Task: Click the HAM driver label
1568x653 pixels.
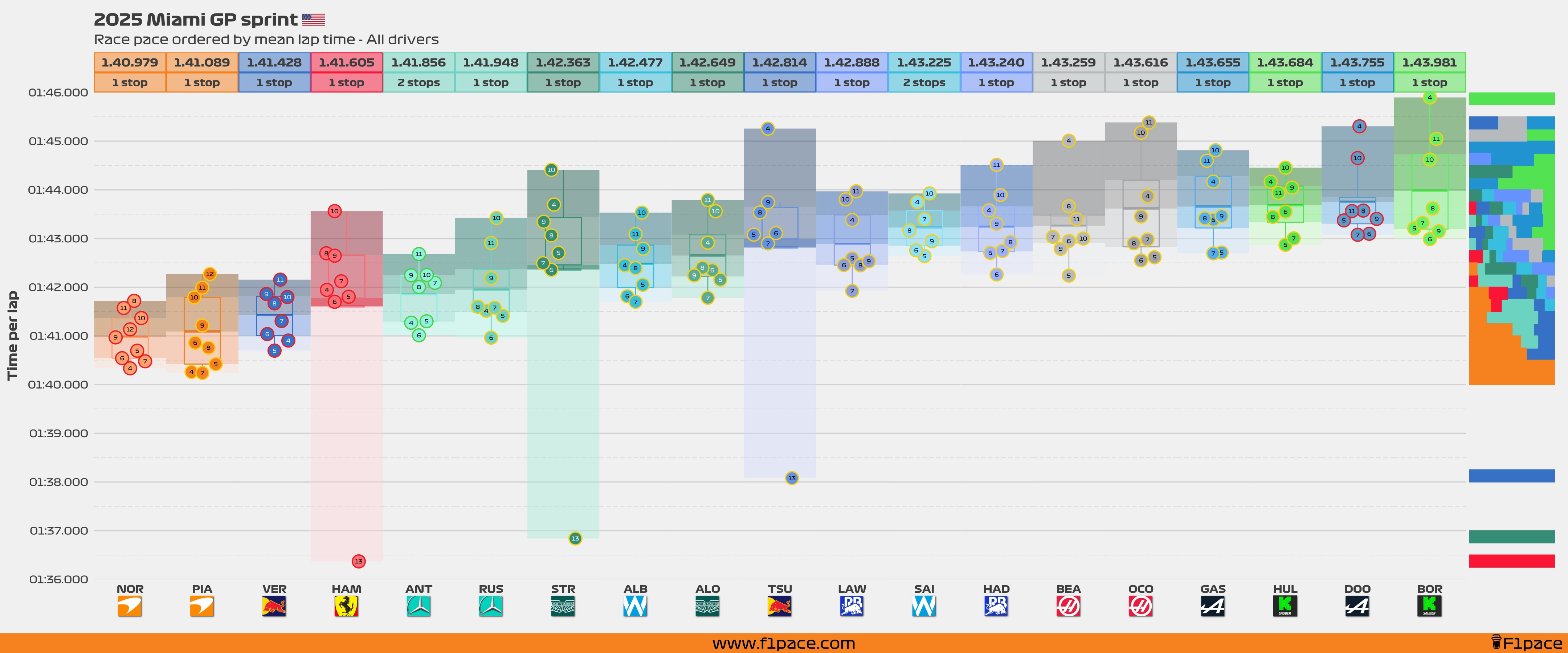Action: 346,589
